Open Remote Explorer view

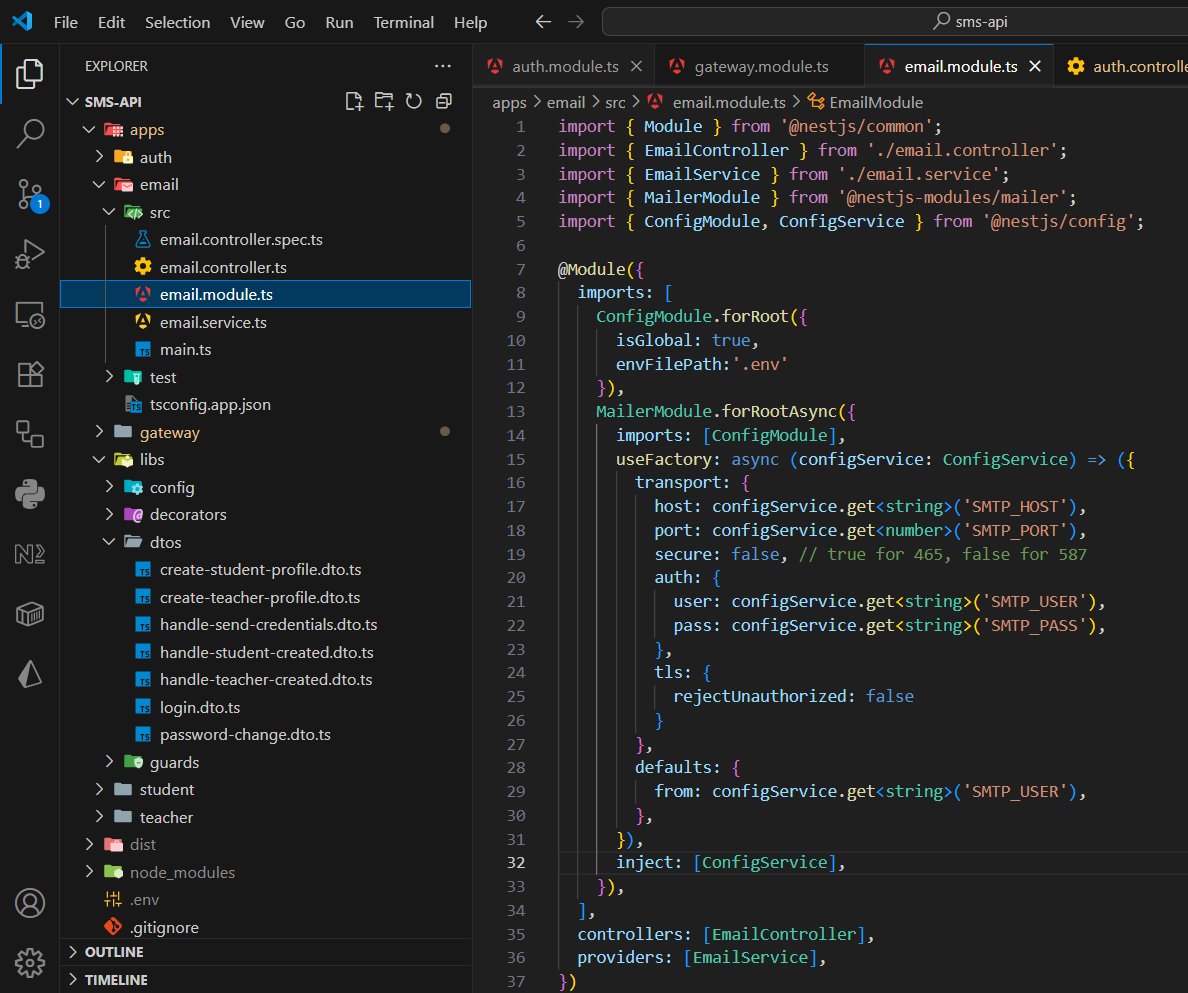coord(30,314)
